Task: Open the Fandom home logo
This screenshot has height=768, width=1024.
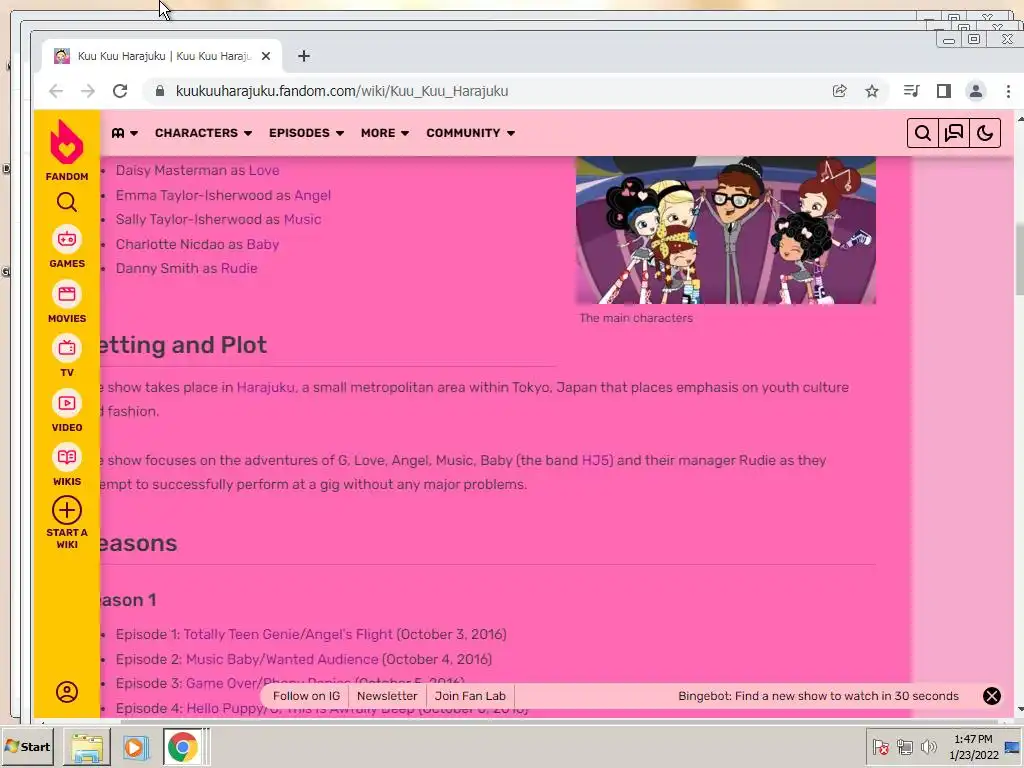Action: point(67,150)
